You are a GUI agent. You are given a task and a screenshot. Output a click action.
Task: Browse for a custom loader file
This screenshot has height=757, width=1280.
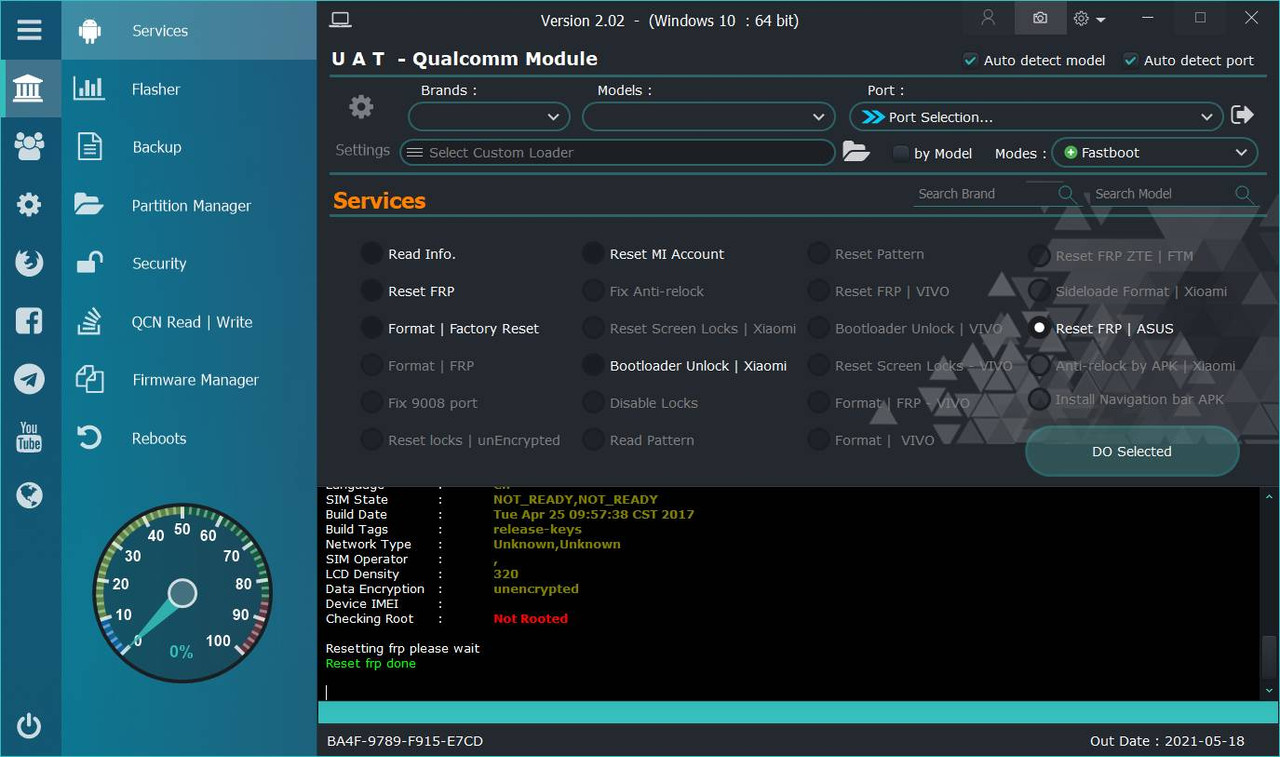click(858, 151)
